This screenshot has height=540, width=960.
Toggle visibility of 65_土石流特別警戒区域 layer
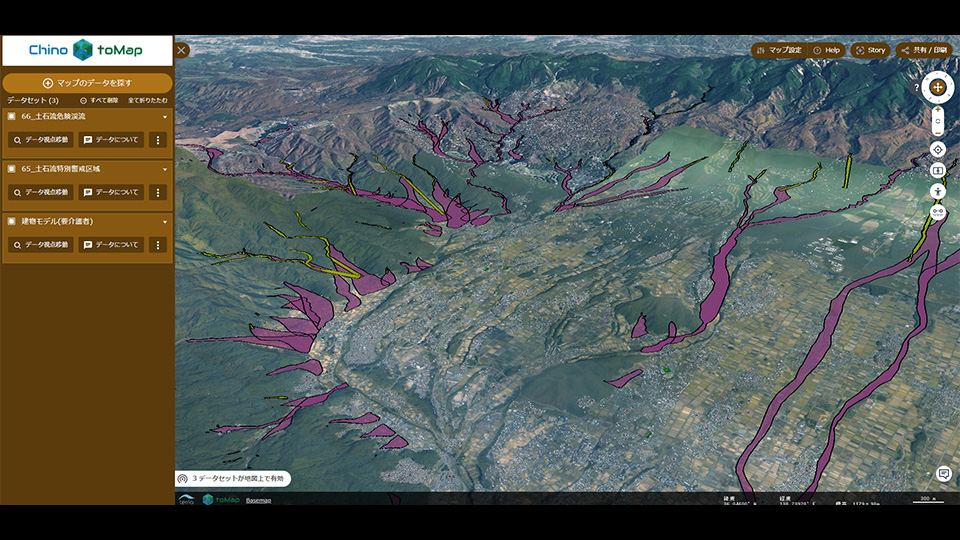click(11, 169)
